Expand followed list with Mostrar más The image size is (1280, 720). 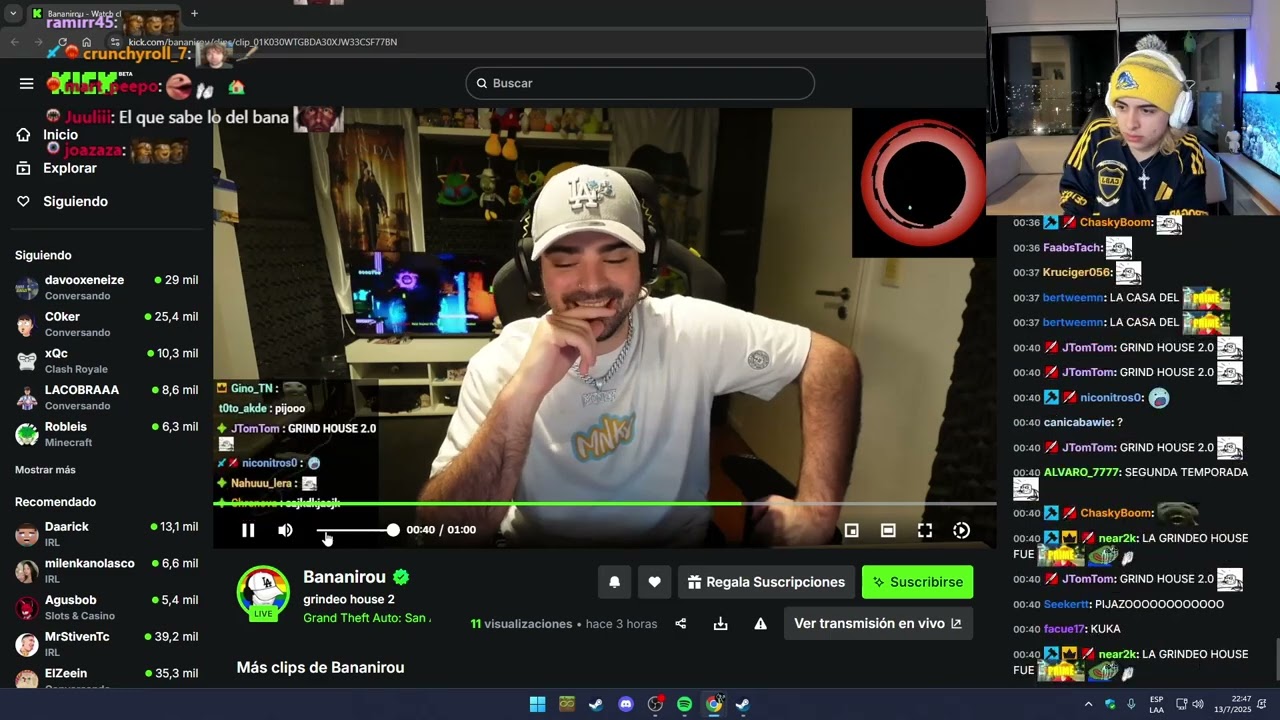tap(45, 470)
